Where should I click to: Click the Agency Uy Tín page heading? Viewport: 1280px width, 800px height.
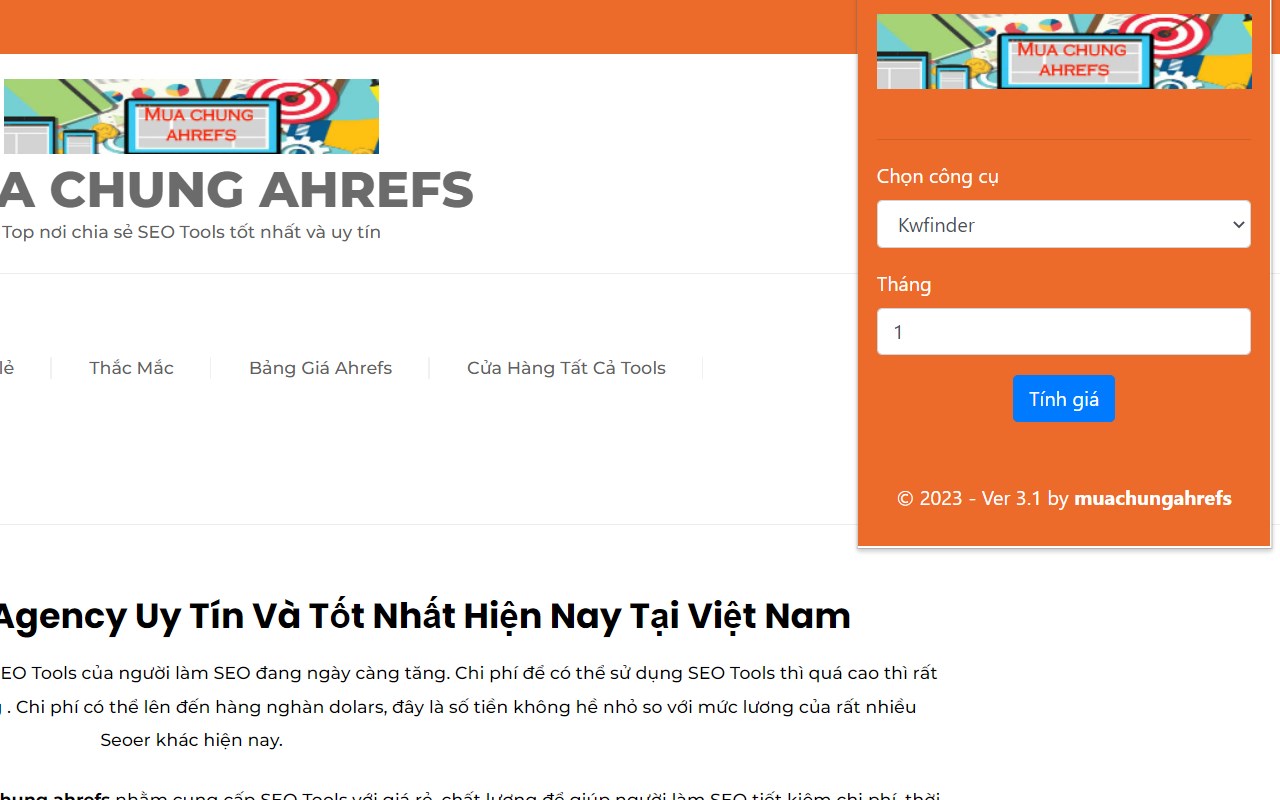click(x=423, y=616)
